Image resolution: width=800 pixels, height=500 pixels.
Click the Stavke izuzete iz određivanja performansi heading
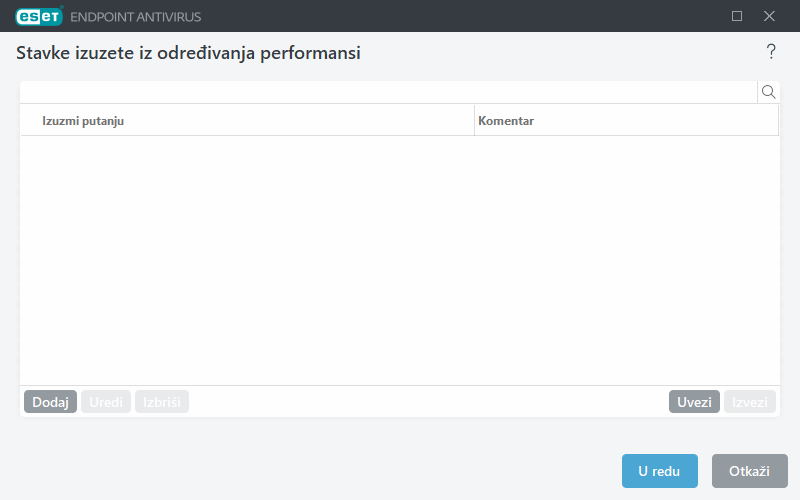coord(188,53)
